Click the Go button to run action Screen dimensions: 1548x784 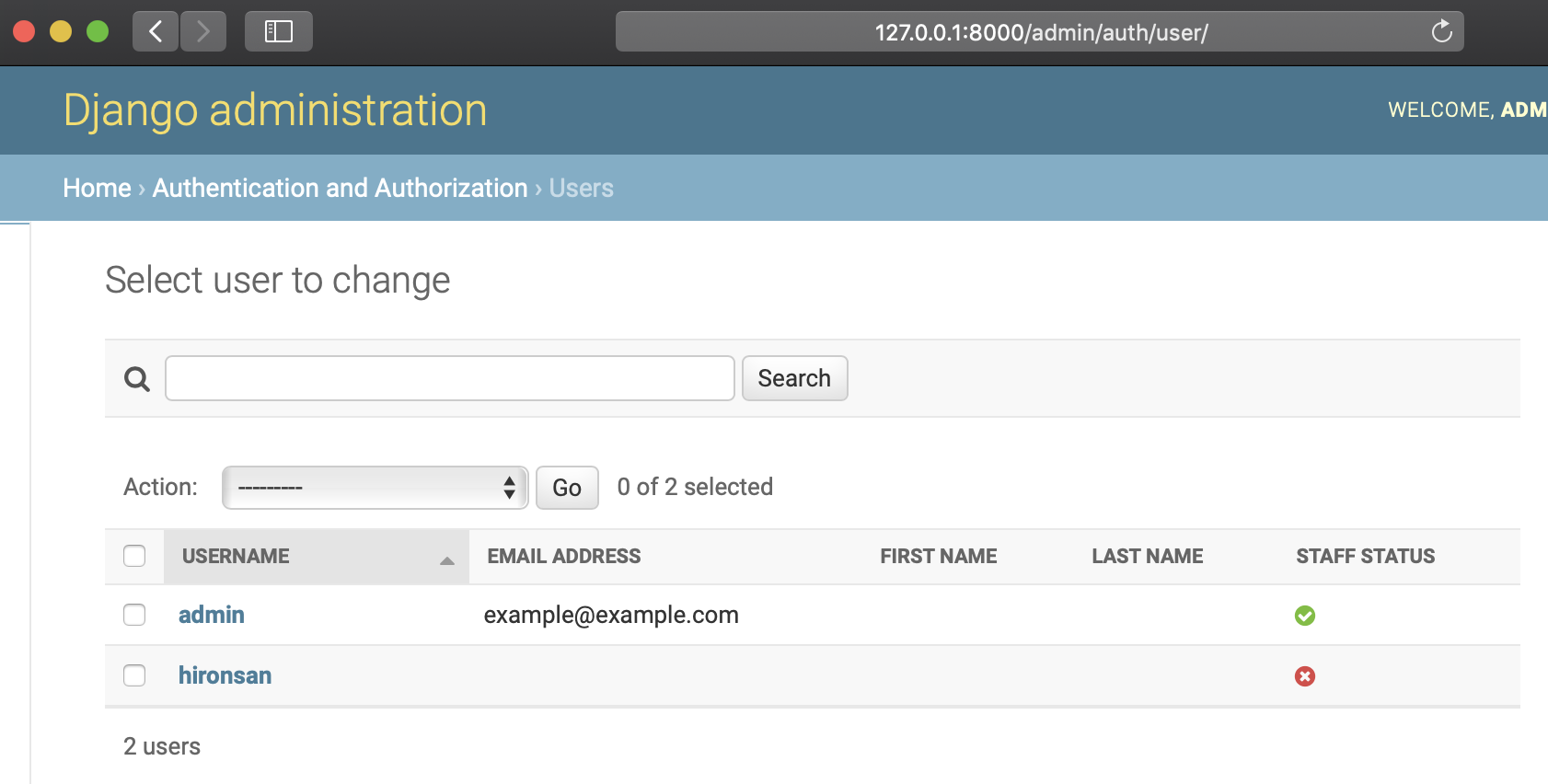(x=567, y=488)
